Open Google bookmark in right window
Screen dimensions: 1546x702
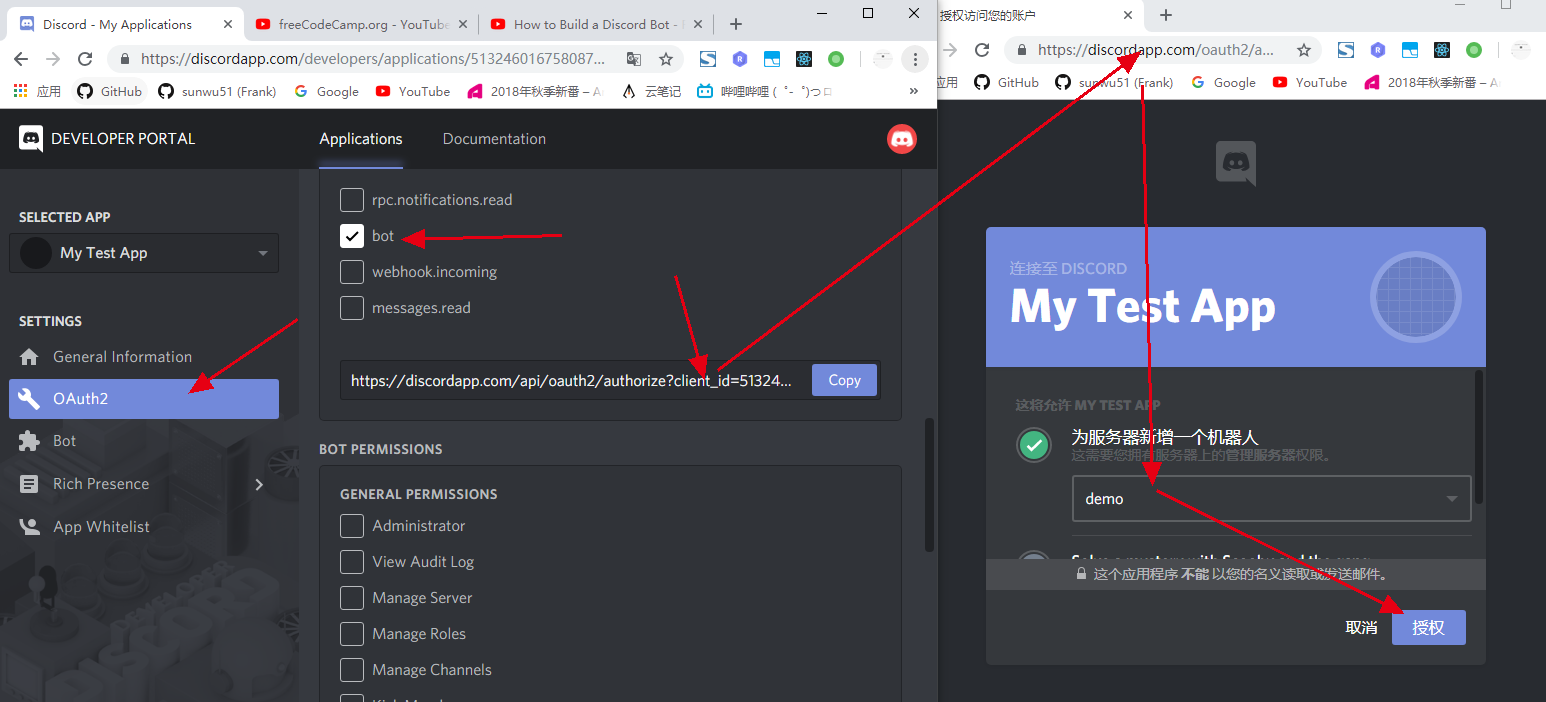(1223, 82)
